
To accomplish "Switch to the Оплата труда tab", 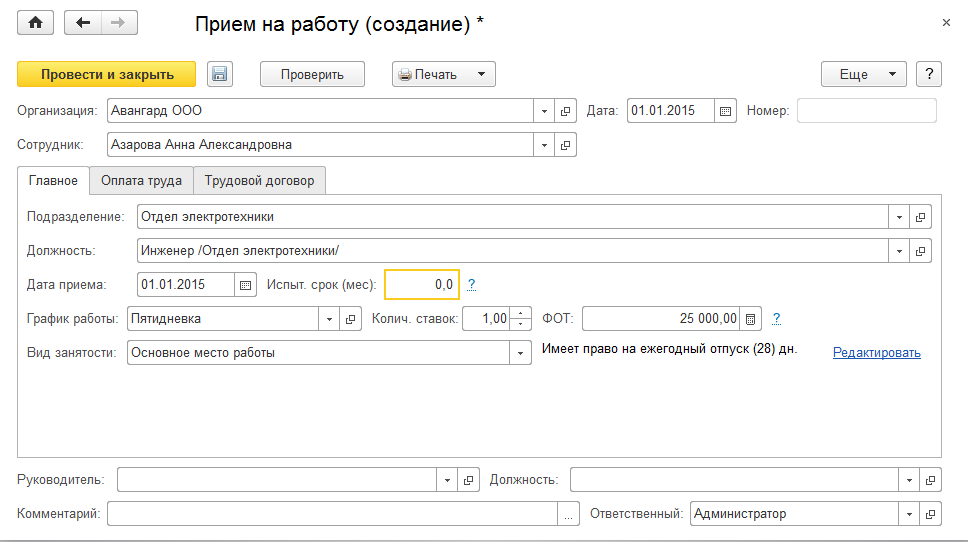I will click(141, 181).
